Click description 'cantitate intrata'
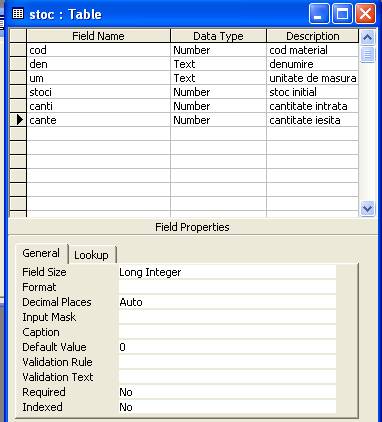382x422 pixels. 313,106
